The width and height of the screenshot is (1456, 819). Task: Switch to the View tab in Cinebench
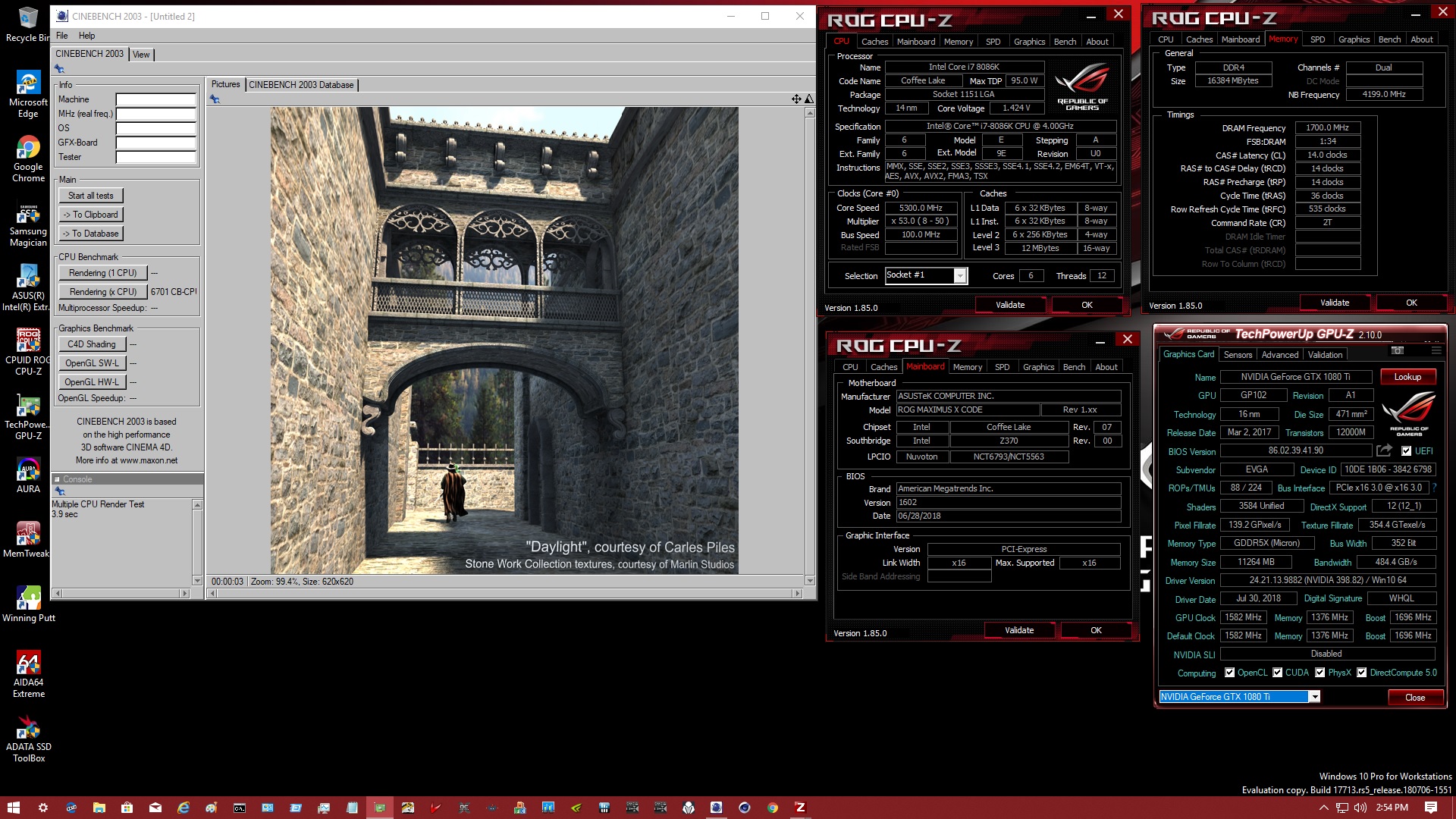tap(141, 55)
